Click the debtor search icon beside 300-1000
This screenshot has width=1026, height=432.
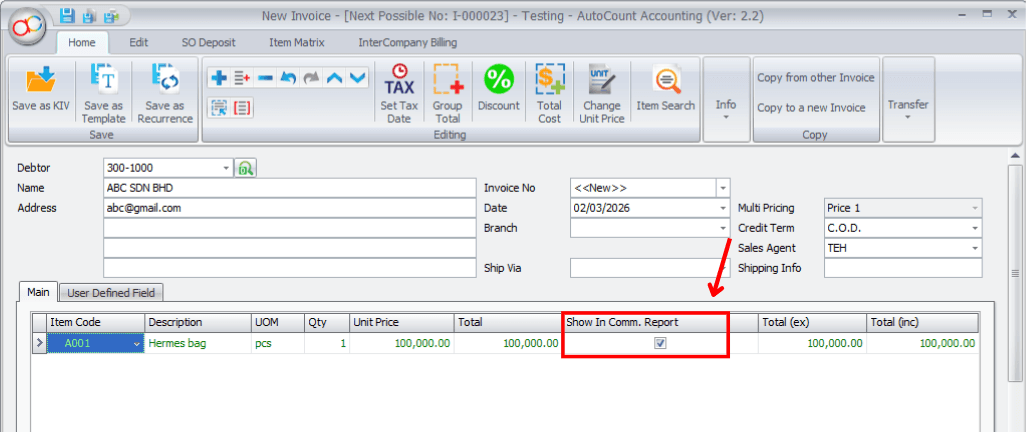click(x=246, y=168)
